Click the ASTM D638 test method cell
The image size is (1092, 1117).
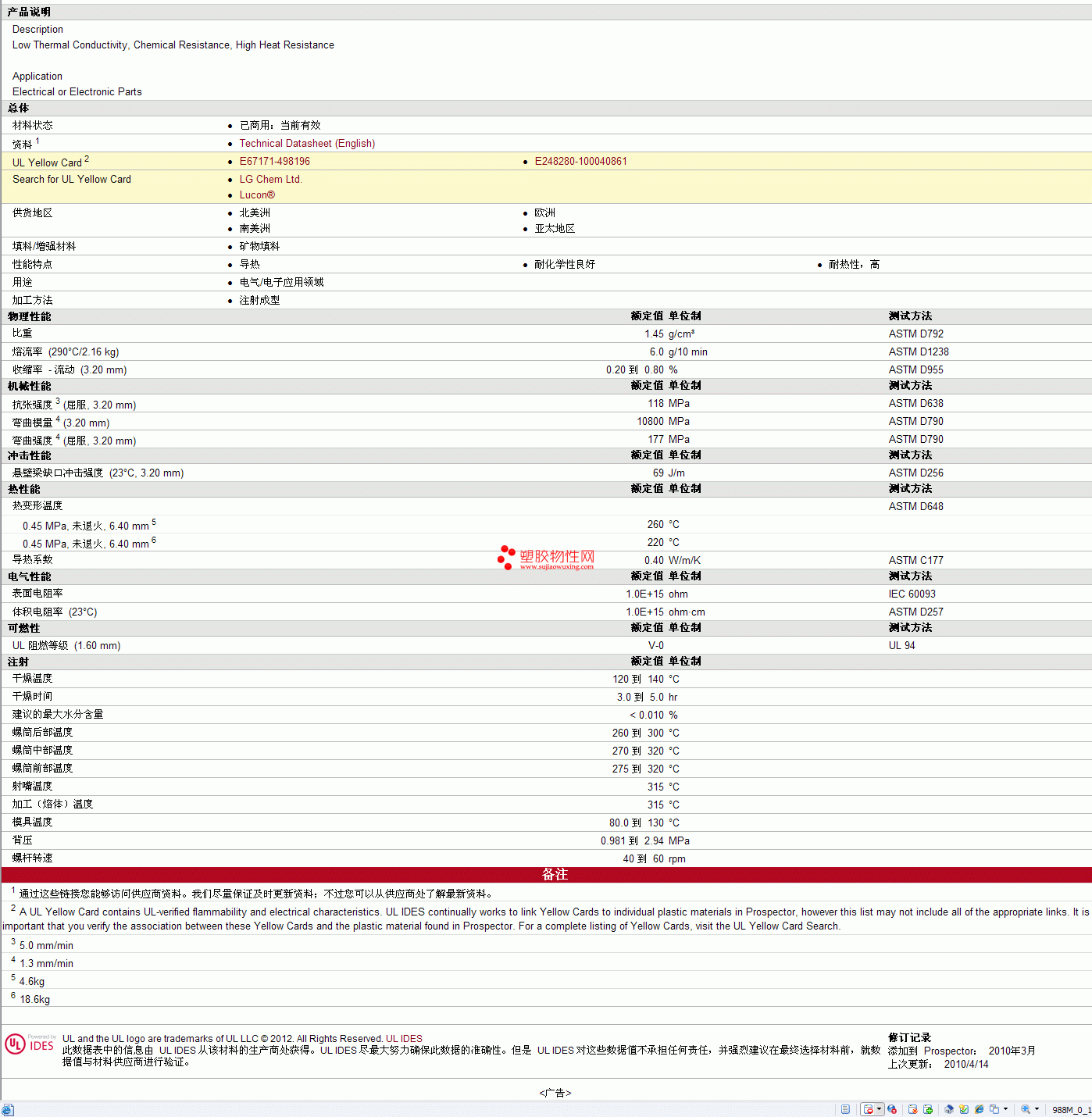click(x=915, y=404)
